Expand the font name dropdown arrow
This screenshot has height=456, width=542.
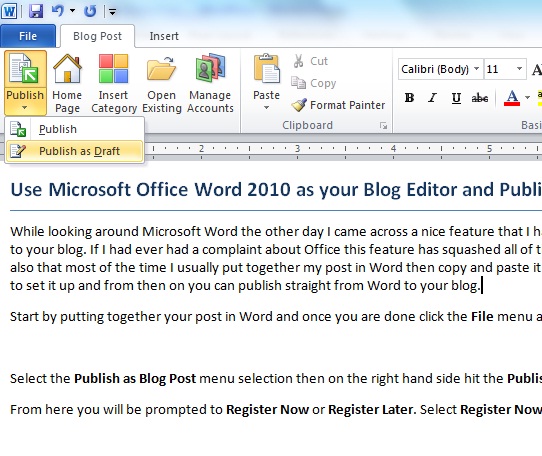(x=476, y=69)
